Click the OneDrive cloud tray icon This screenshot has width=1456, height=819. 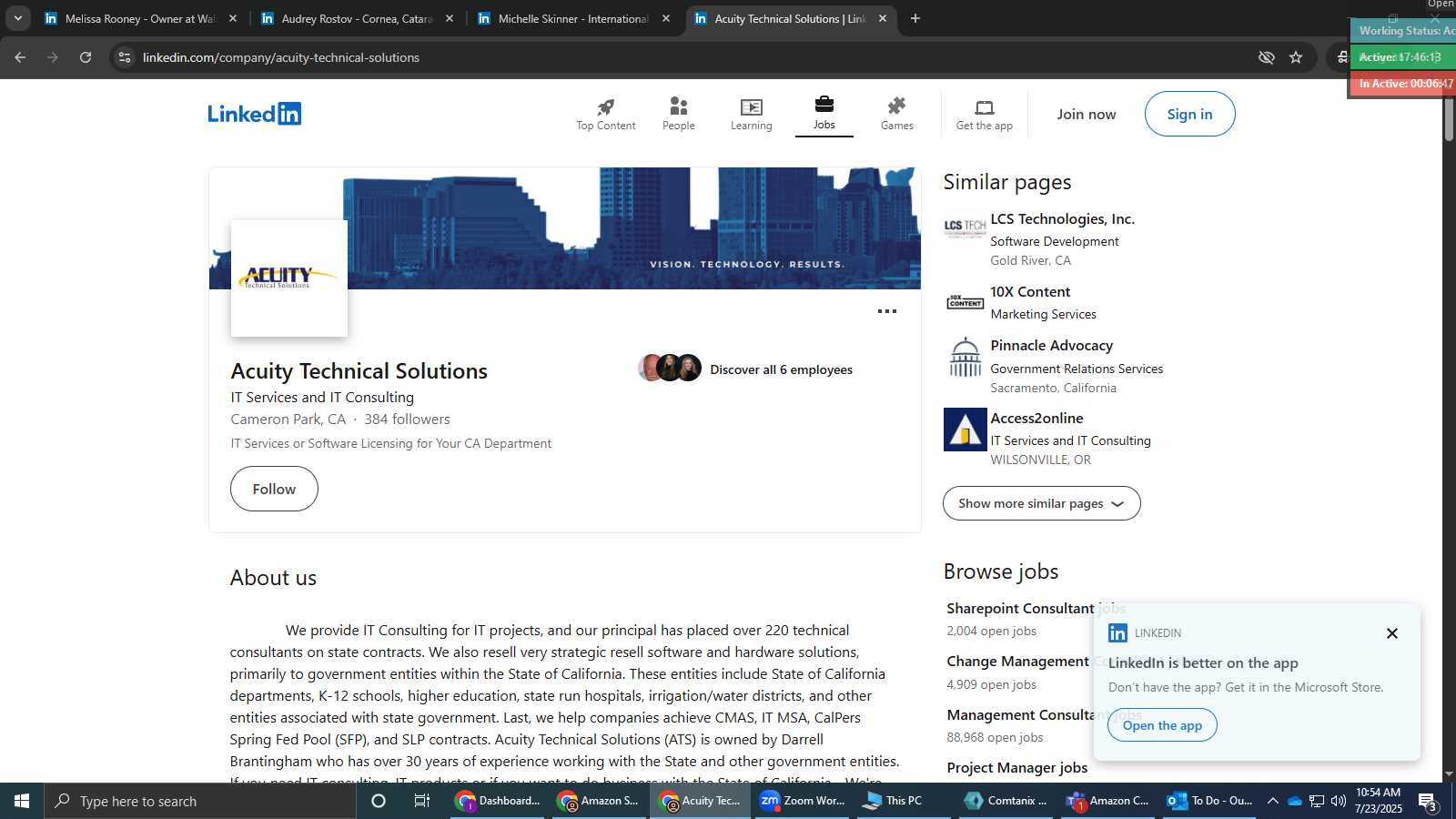click(x=1294, y=801)
